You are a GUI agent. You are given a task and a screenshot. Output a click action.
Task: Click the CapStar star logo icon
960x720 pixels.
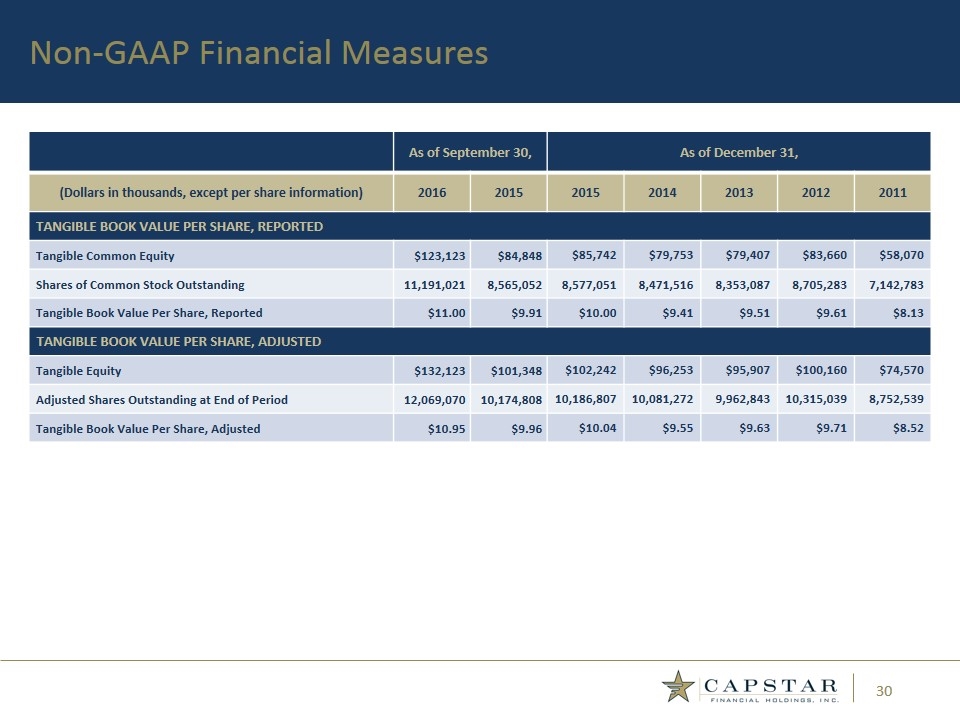click(x=680, y=688)
